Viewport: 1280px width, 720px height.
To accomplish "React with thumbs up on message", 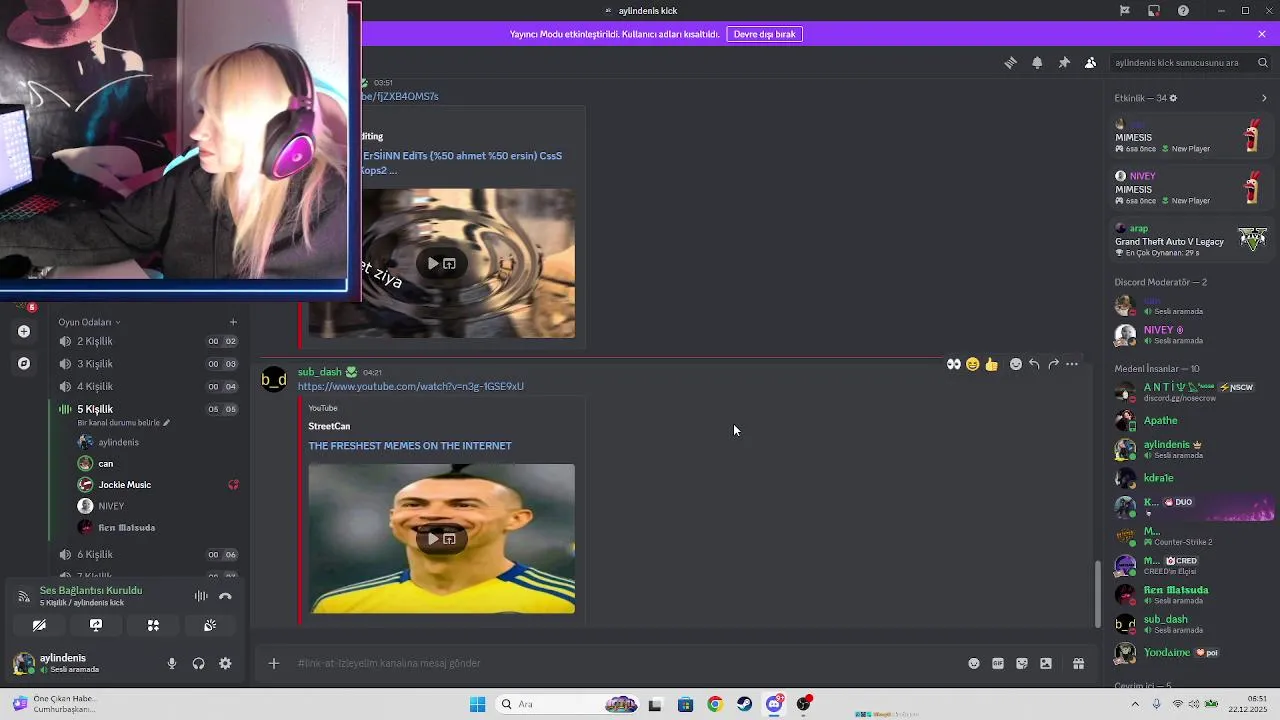I will click(991, 364).
